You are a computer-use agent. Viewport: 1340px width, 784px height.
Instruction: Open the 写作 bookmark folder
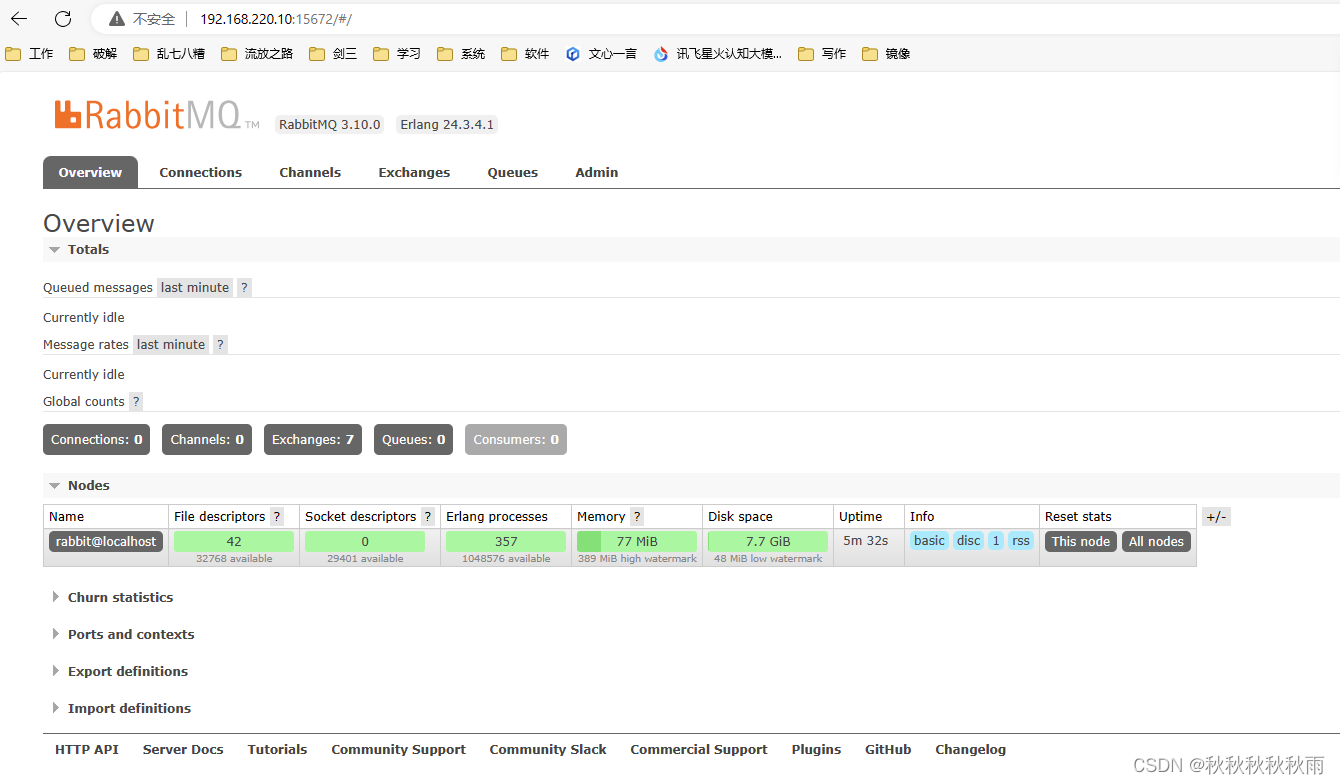pos(822,54)
